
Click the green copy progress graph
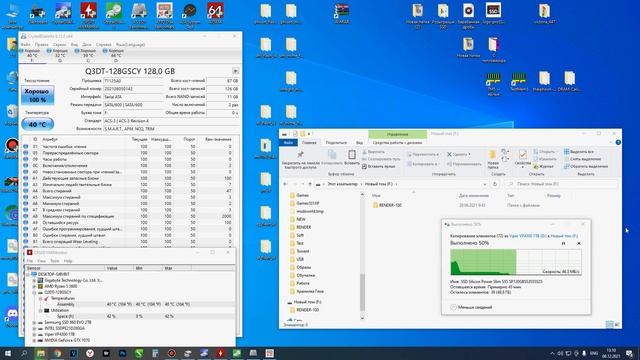coord(516,262)
